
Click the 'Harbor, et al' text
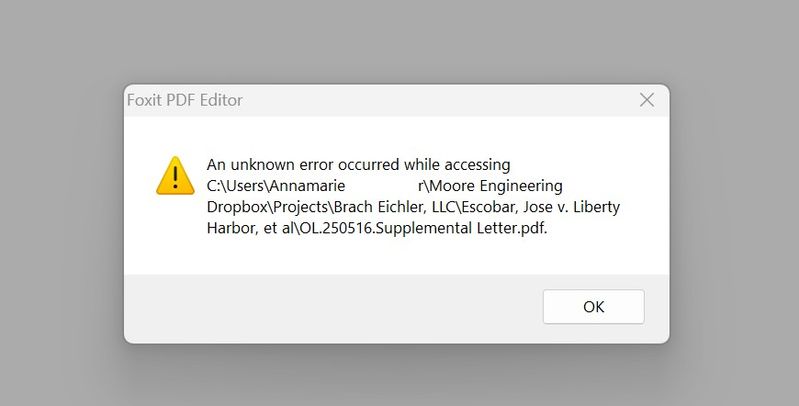click(250, 228)
